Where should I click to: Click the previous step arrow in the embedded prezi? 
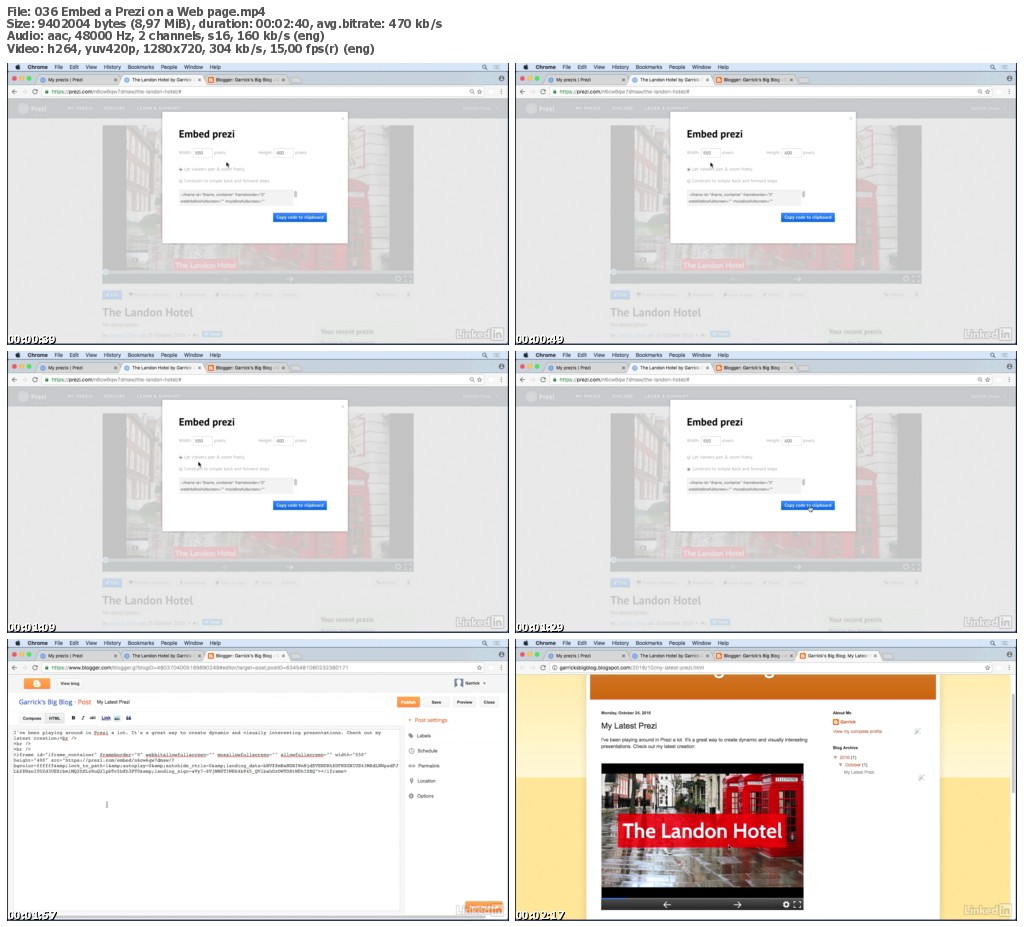point(667,905)
